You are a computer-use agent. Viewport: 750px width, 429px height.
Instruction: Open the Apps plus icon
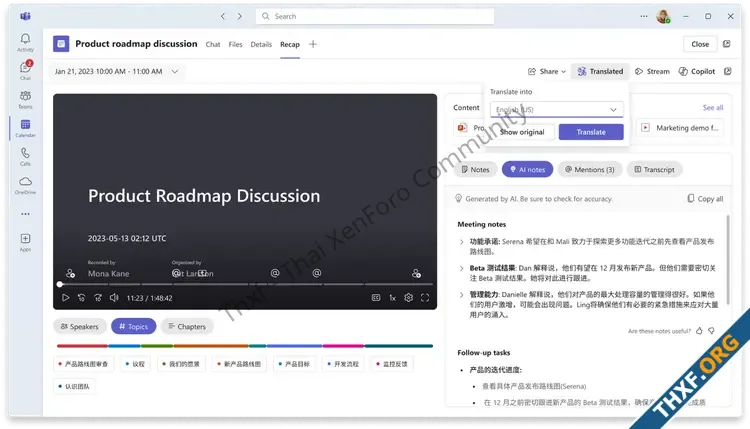(25, 238)
